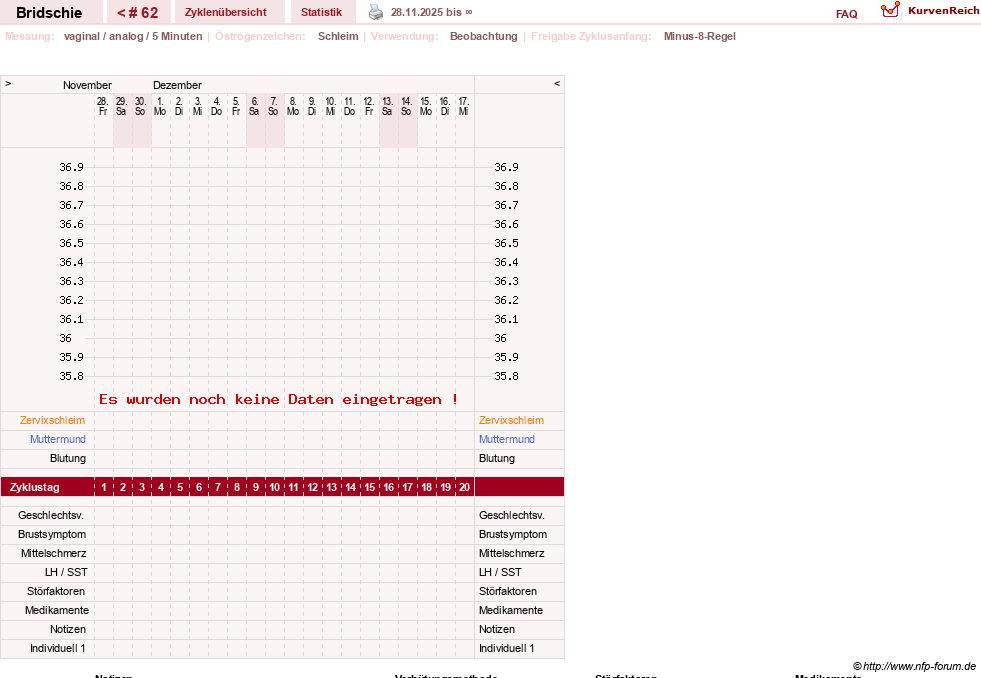Open the Zyklenübersicht tab
This screenshot has width=981, height=678.
click(x=225, y=13)
